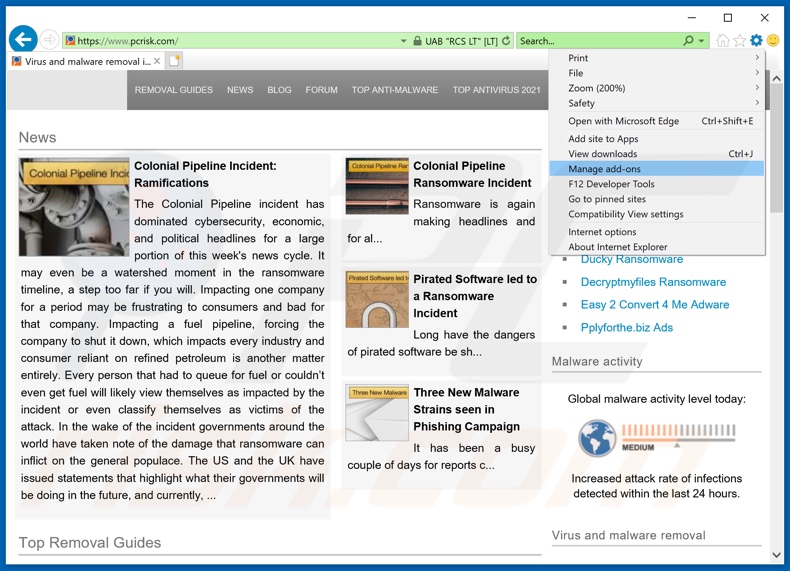Screen dimensions: 790x571
Task: Click the Pirated Software padlock thumbnail
Action: 377,299
